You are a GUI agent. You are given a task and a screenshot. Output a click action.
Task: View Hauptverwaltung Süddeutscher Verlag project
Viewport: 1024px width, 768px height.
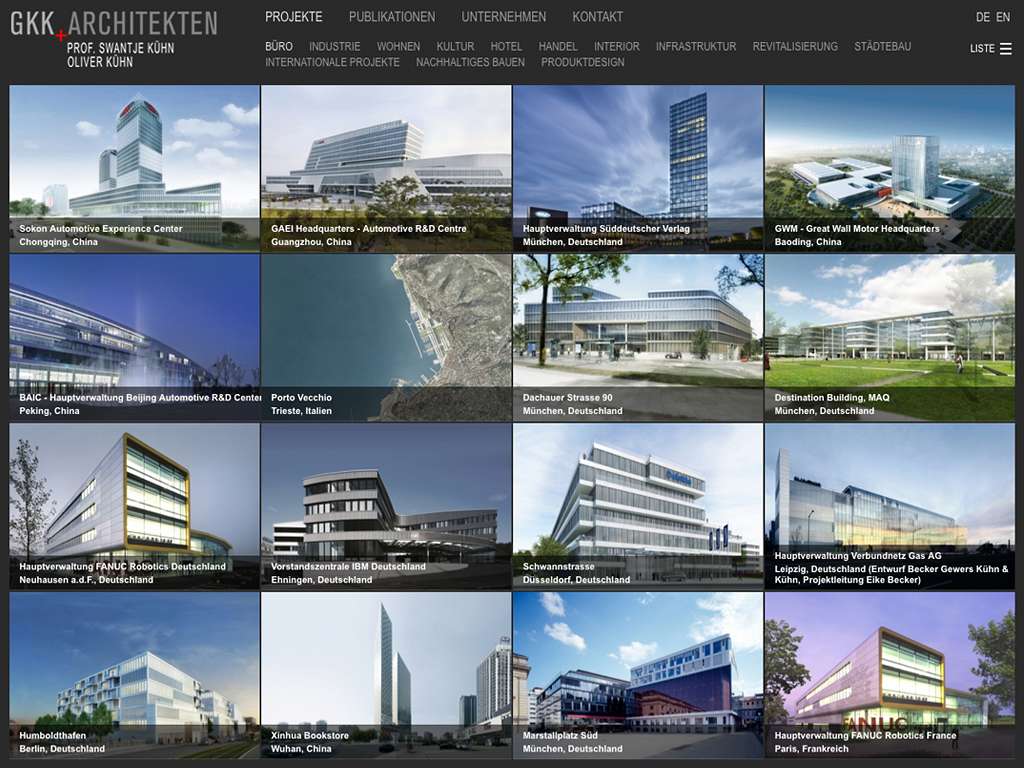638,168
